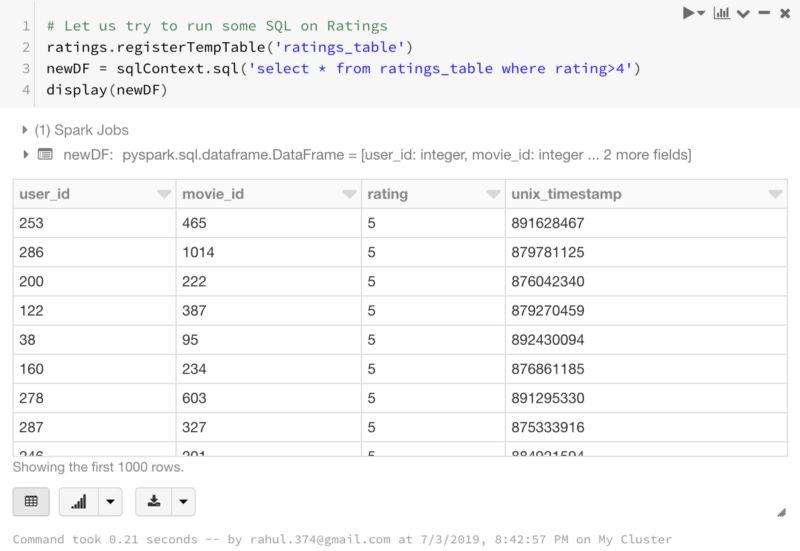Screen dimensions: 800x551
Task: Delete the cell with the X icon
Action: (784, 13)
